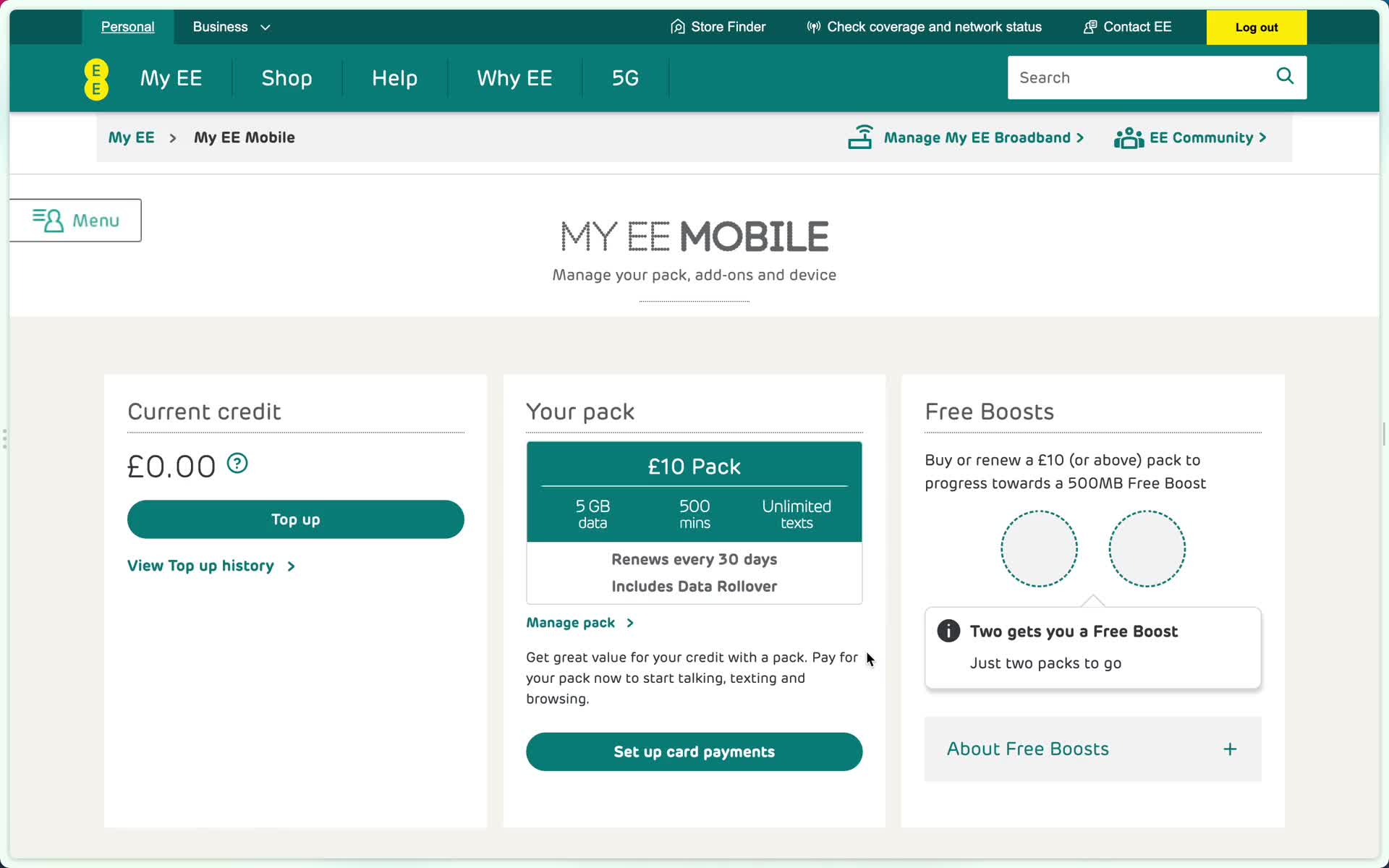Click My EE breadcrumb link
1389x868 pixels.
pos(131,137)
